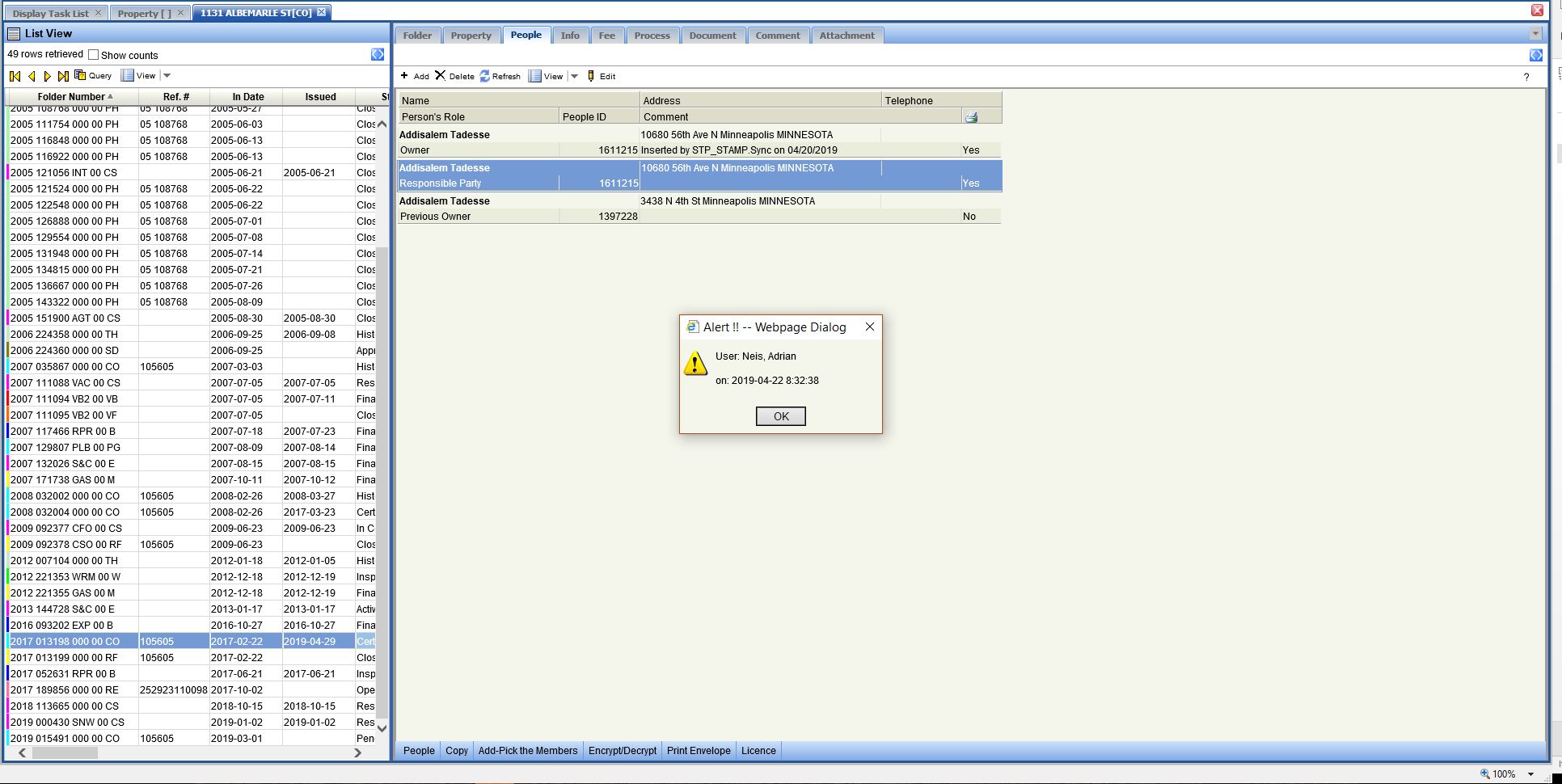
Task: Click the Edit pencil icon
Action: coord(591,76)
